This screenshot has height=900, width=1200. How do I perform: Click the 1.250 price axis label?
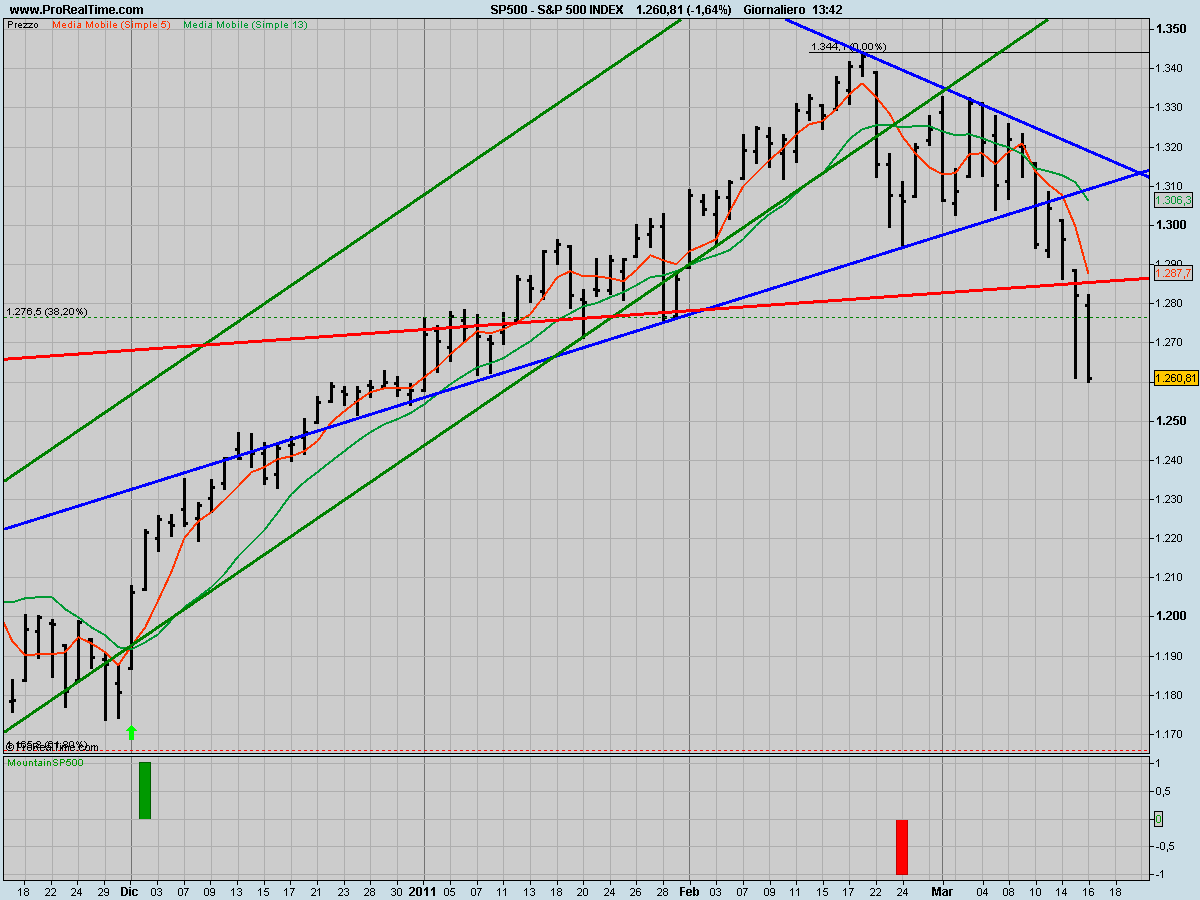tap(1171, 421)
